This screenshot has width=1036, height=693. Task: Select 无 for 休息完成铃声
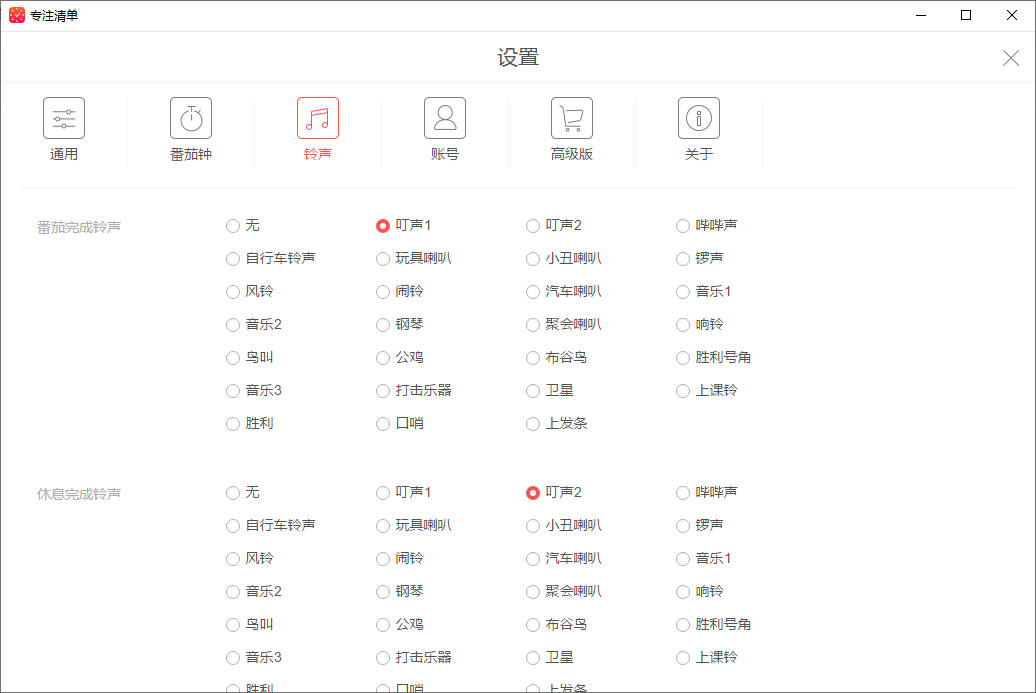233,493
